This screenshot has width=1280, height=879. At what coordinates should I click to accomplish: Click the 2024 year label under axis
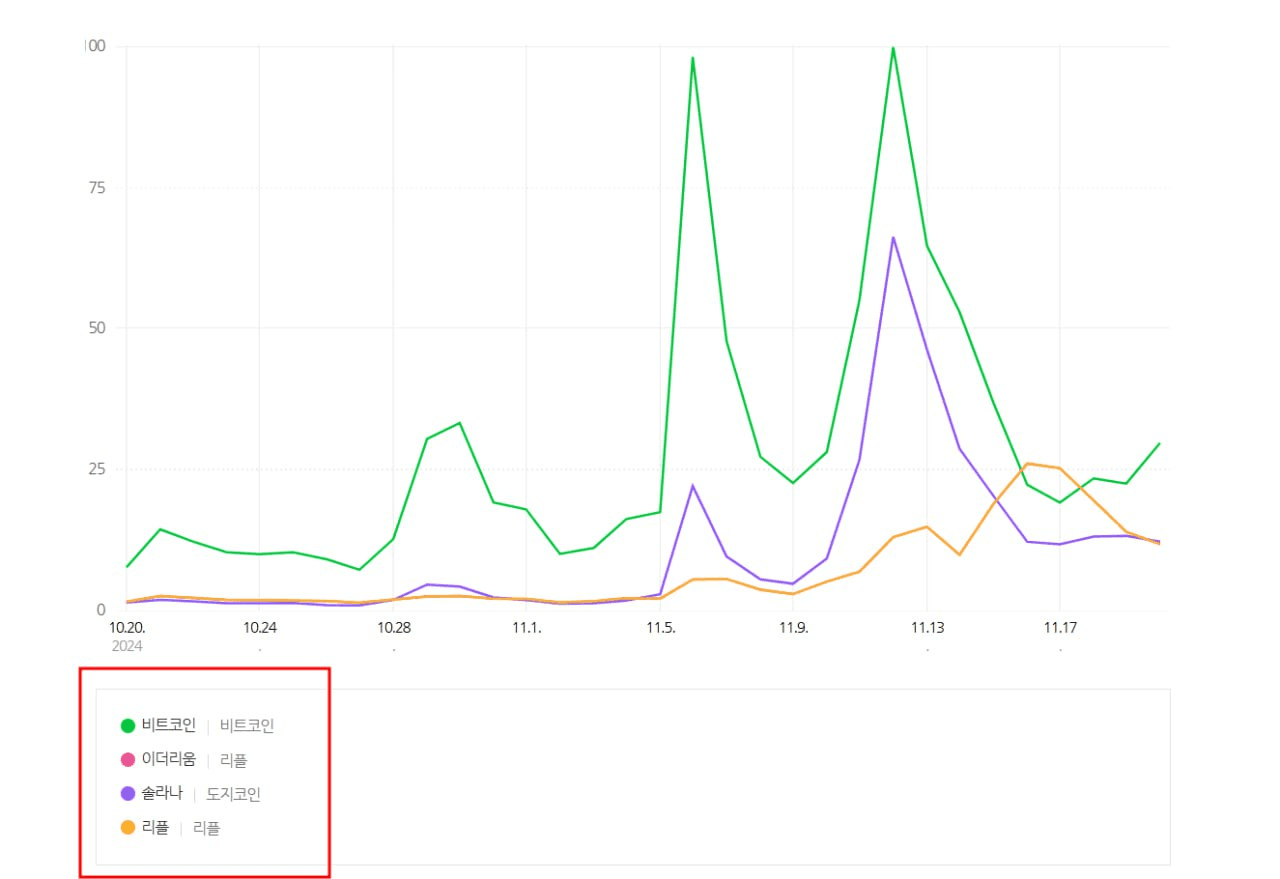point(126,646)
